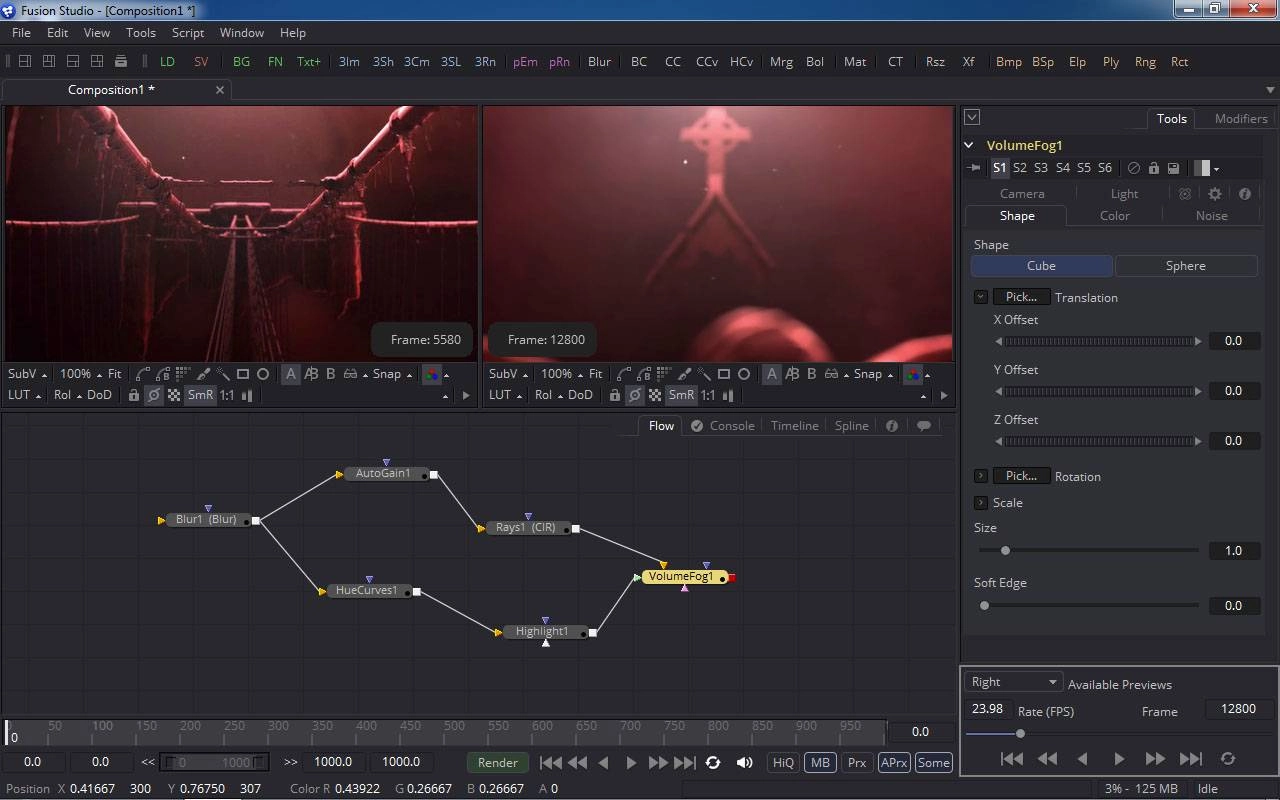The width and height of the screenshot is (1280, 800).
Task: Collapse the VolumeFog1 tool header
Action: [x=969, y=145]
